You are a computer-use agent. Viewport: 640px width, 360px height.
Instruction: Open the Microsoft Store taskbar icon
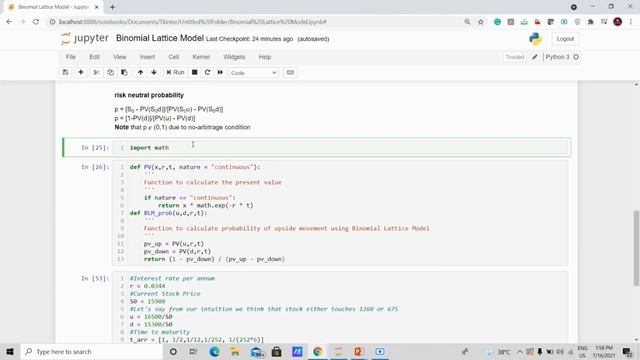[x=276, y=351]
